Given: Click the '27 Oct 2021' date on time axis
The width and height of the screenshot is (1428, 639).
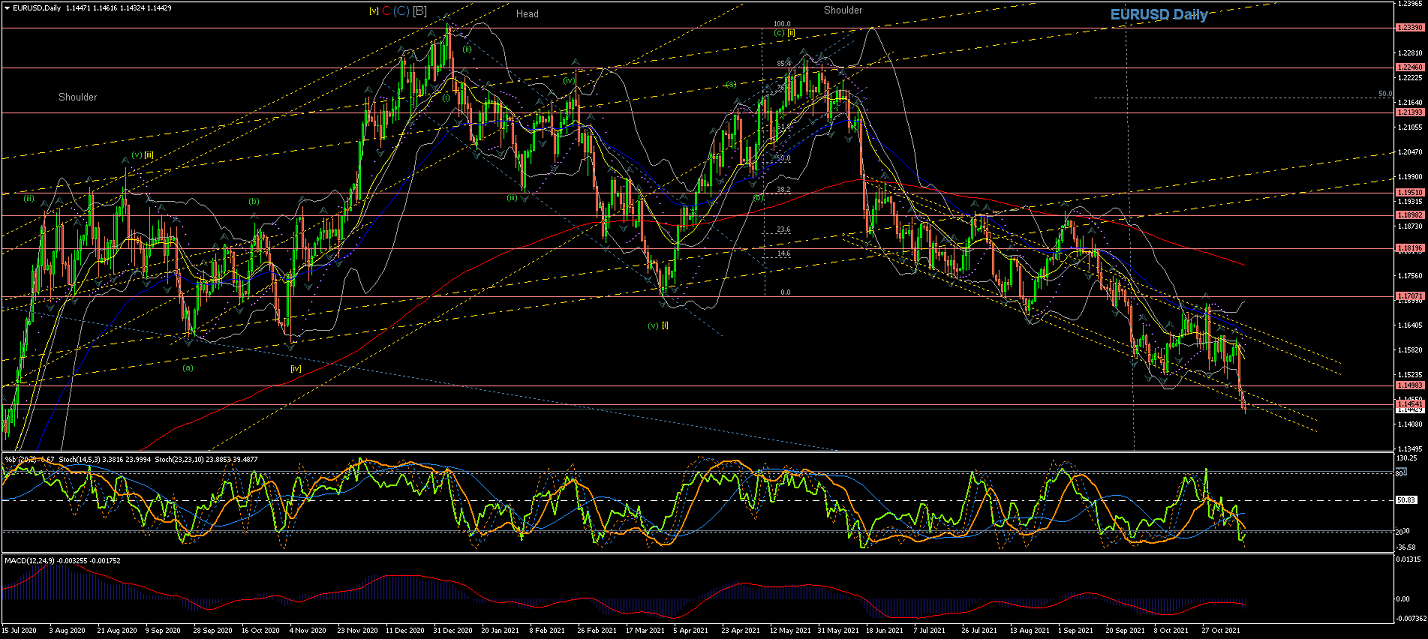Looking at the screenshot, I should click(1220, 632).
